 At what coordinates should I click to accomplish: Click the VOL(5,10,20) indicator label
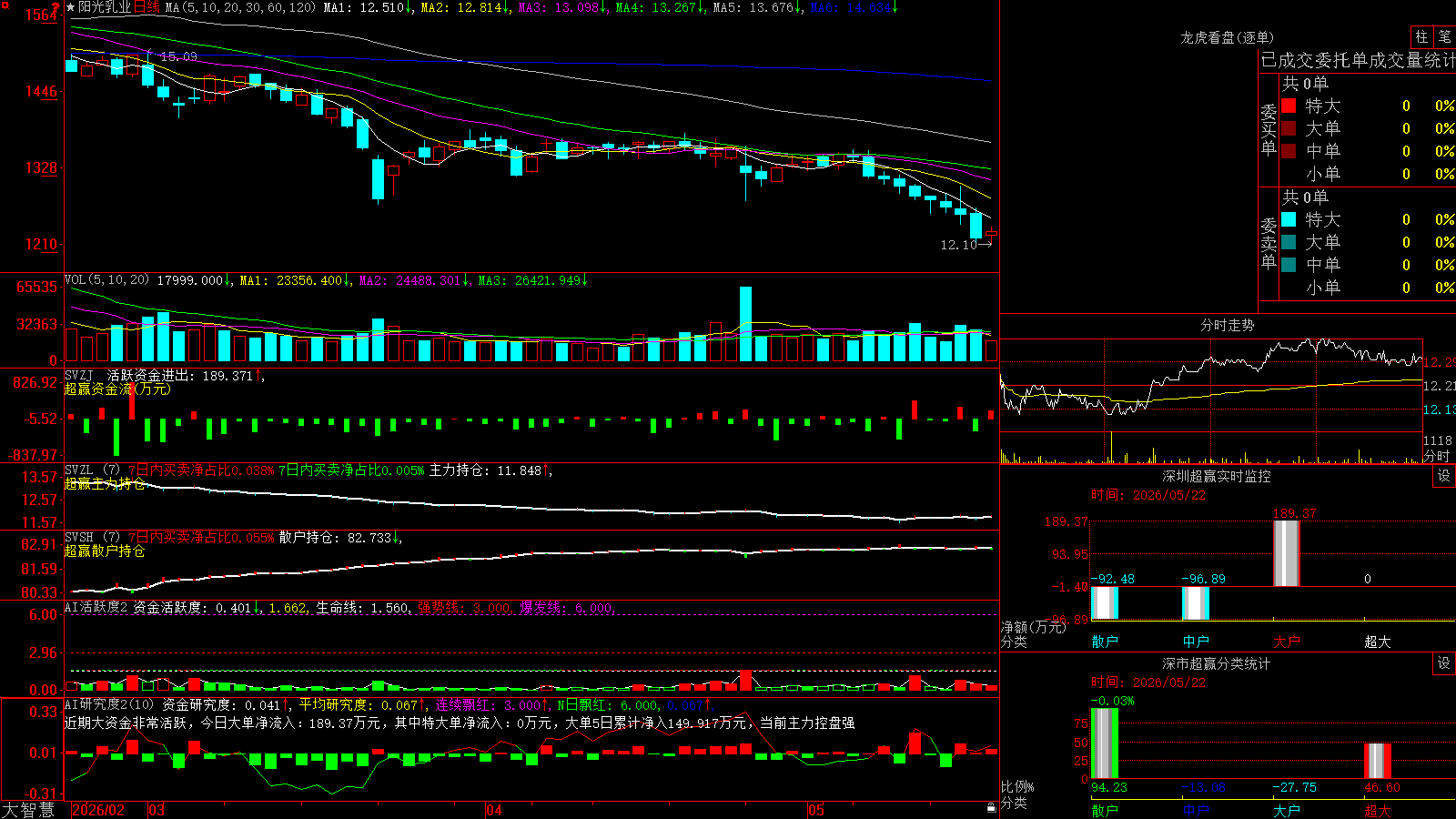coord(106,280)
